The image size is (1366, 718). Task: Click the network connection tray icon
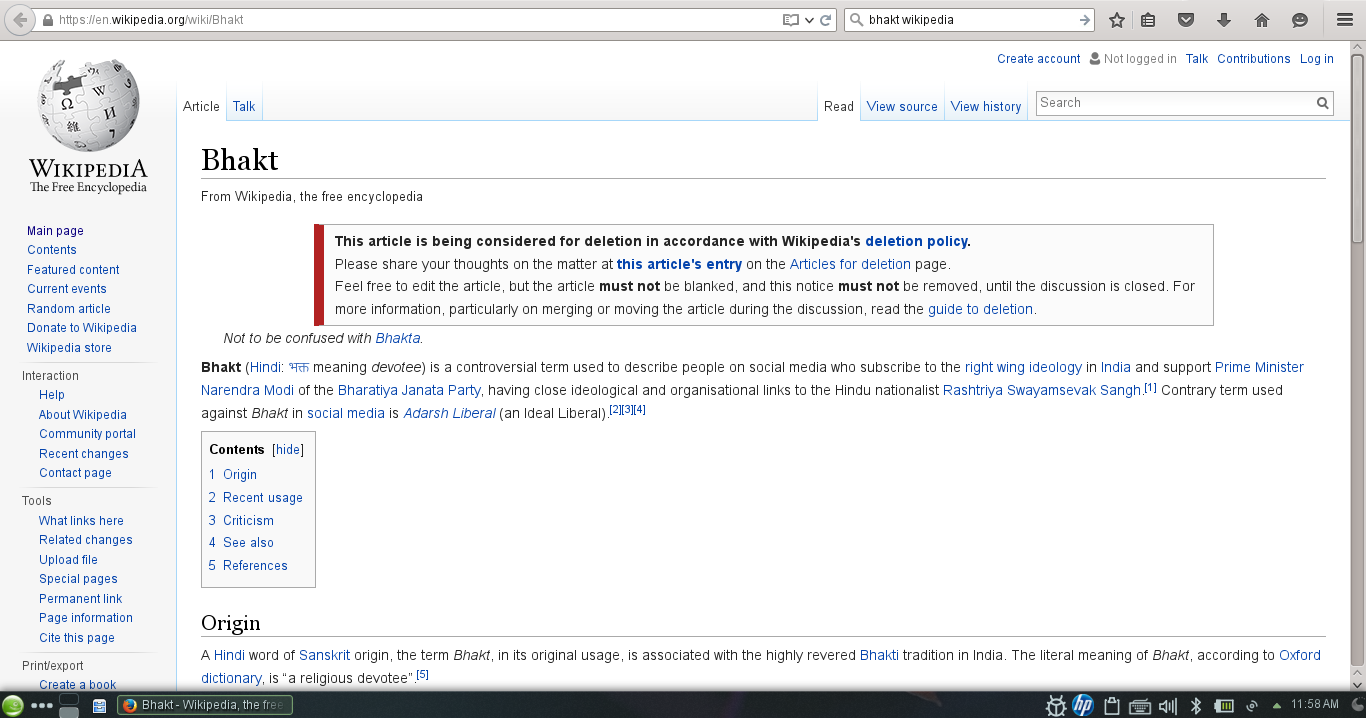pyautogui.click(x=1251, y=706)
